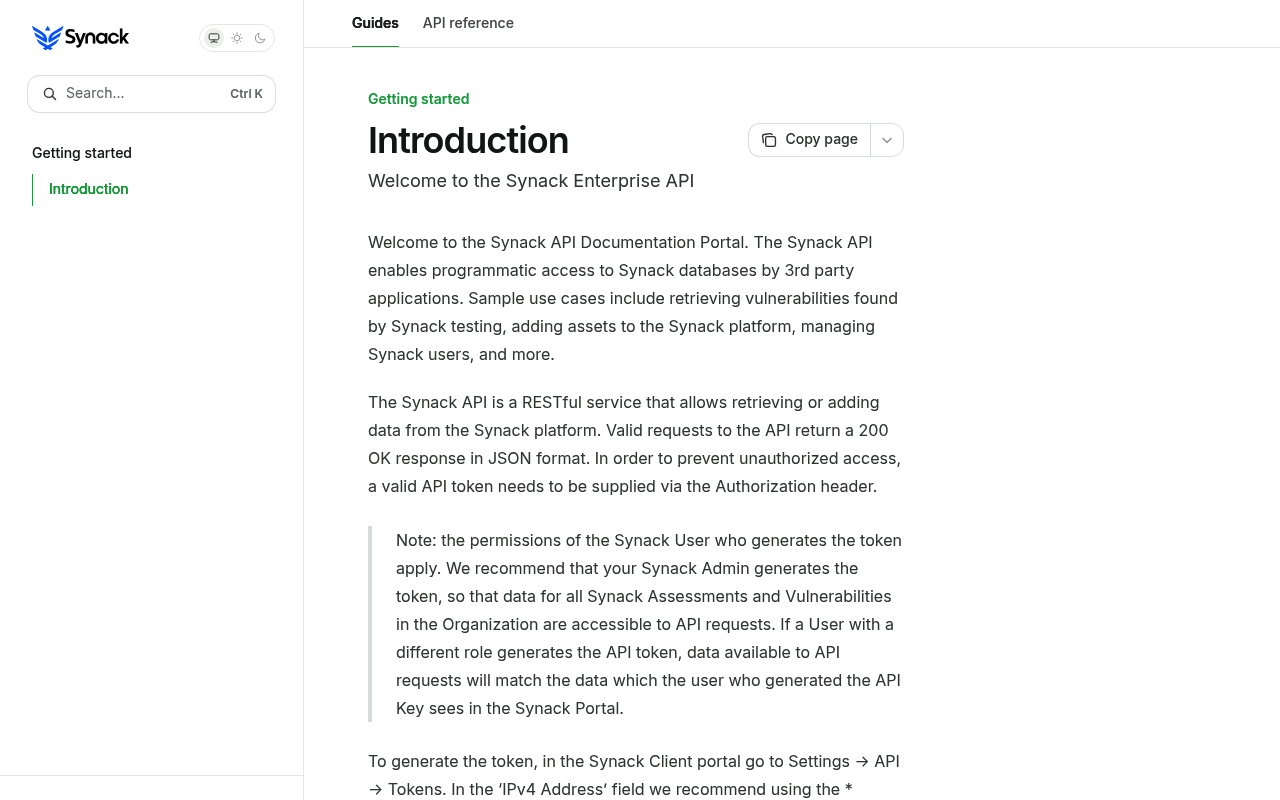Click the Synack logo
The height and width of the screenshot is (800, 1280).
coord(81,38)
